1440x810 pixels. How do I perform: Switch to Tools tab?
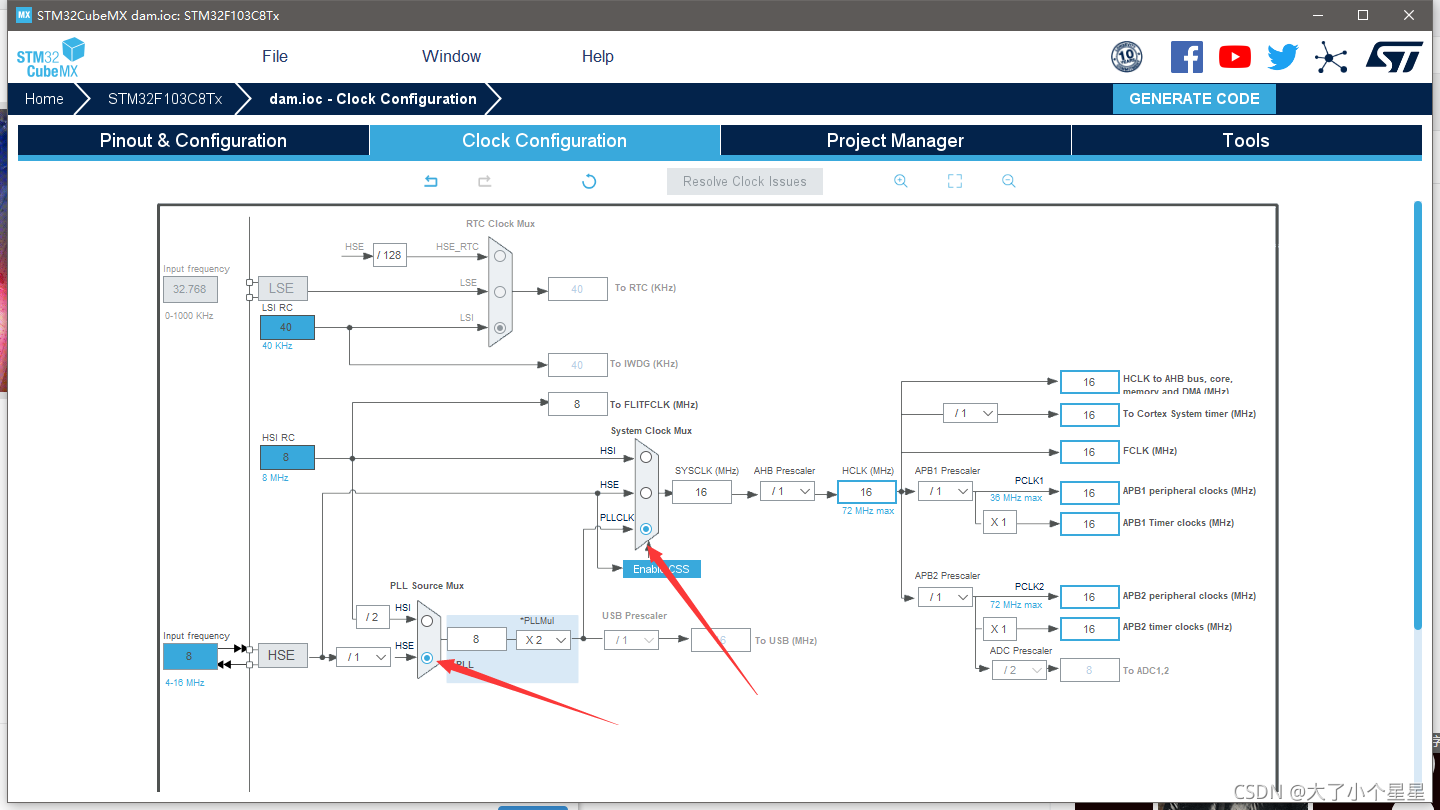(1246, 141)
